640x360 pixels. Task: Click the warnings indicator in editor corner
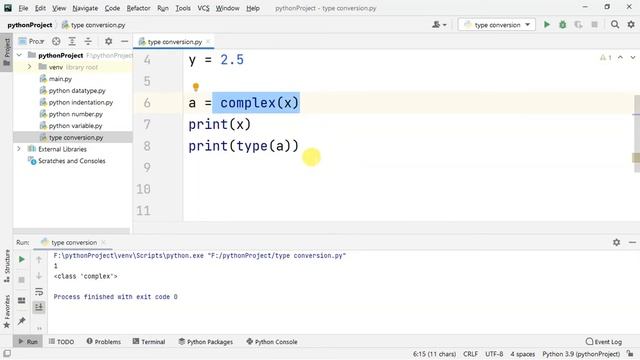tap(606, 58)
